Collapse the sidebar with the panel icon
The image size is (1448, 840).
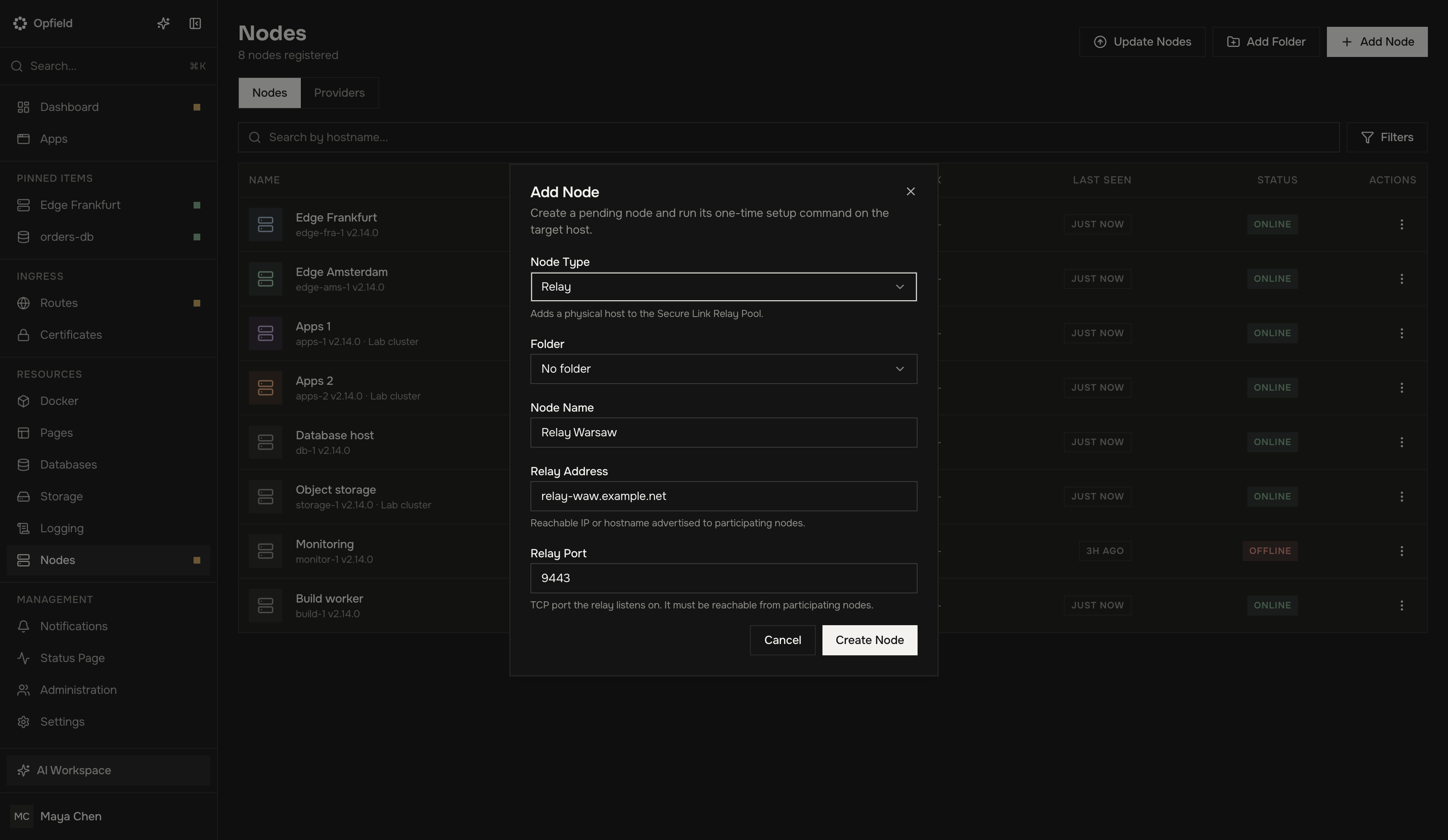(x=195, y=23)
